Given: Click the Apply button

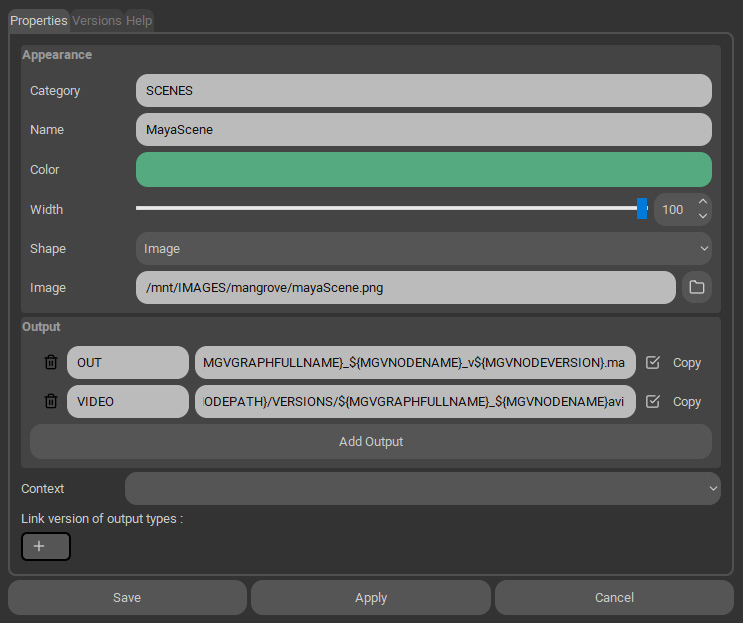Looking at the screenshot, I should click(371, 597).
